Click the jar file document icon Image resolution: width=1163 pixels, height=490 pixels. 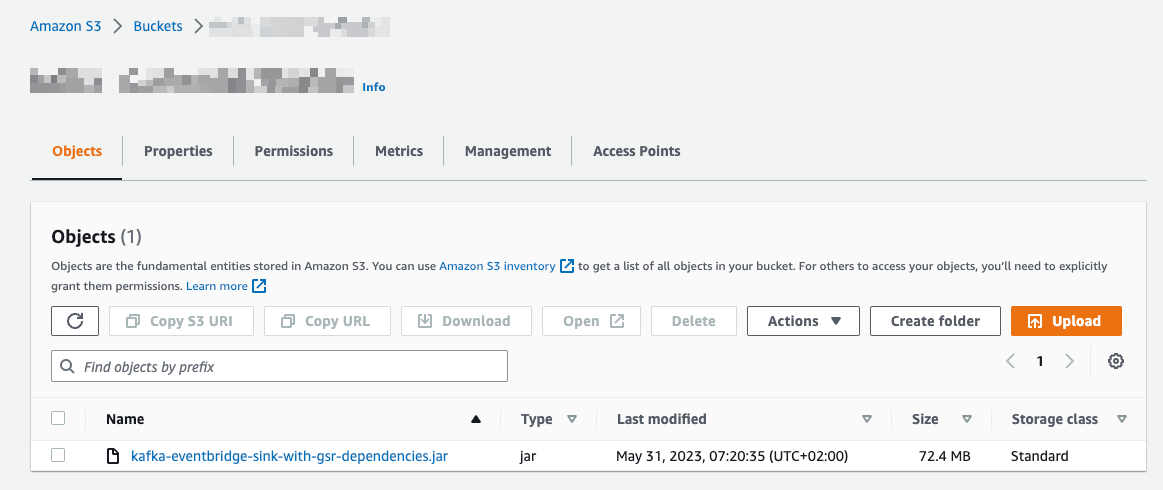click(x=113, y=456)
